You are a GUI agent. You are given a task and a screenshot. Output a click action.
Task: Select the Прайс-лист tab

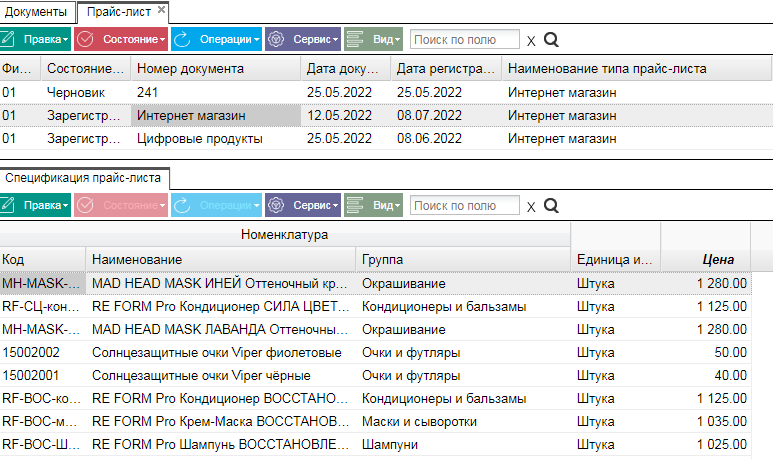coord(118,12)
